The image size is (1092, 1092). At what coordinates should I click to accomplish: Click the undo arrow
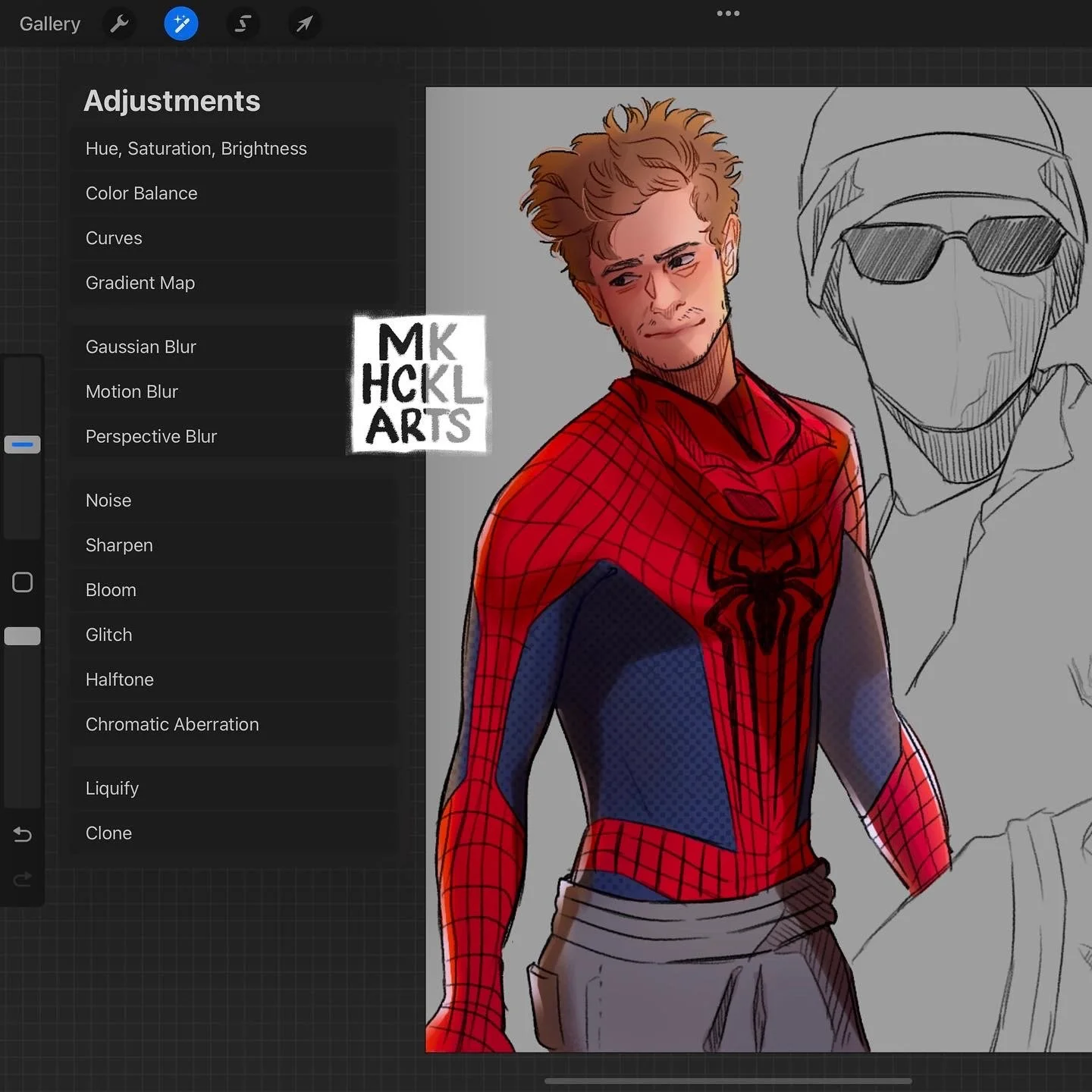coord(23,835)
